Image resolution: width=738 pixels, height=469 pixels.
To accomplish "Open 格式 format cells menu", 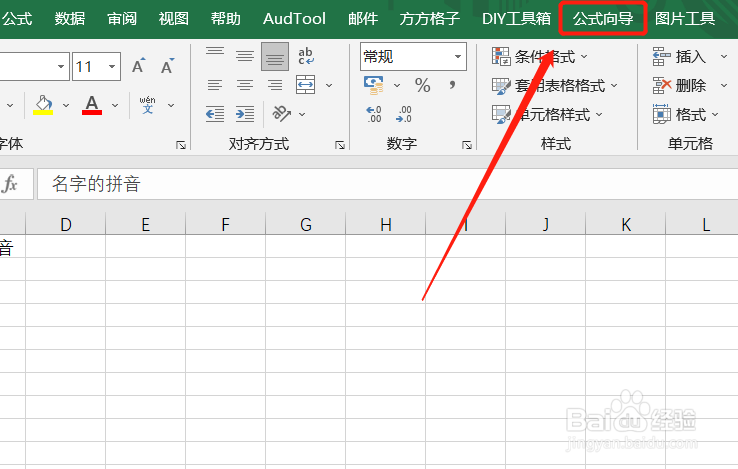I will pos(685,114).
